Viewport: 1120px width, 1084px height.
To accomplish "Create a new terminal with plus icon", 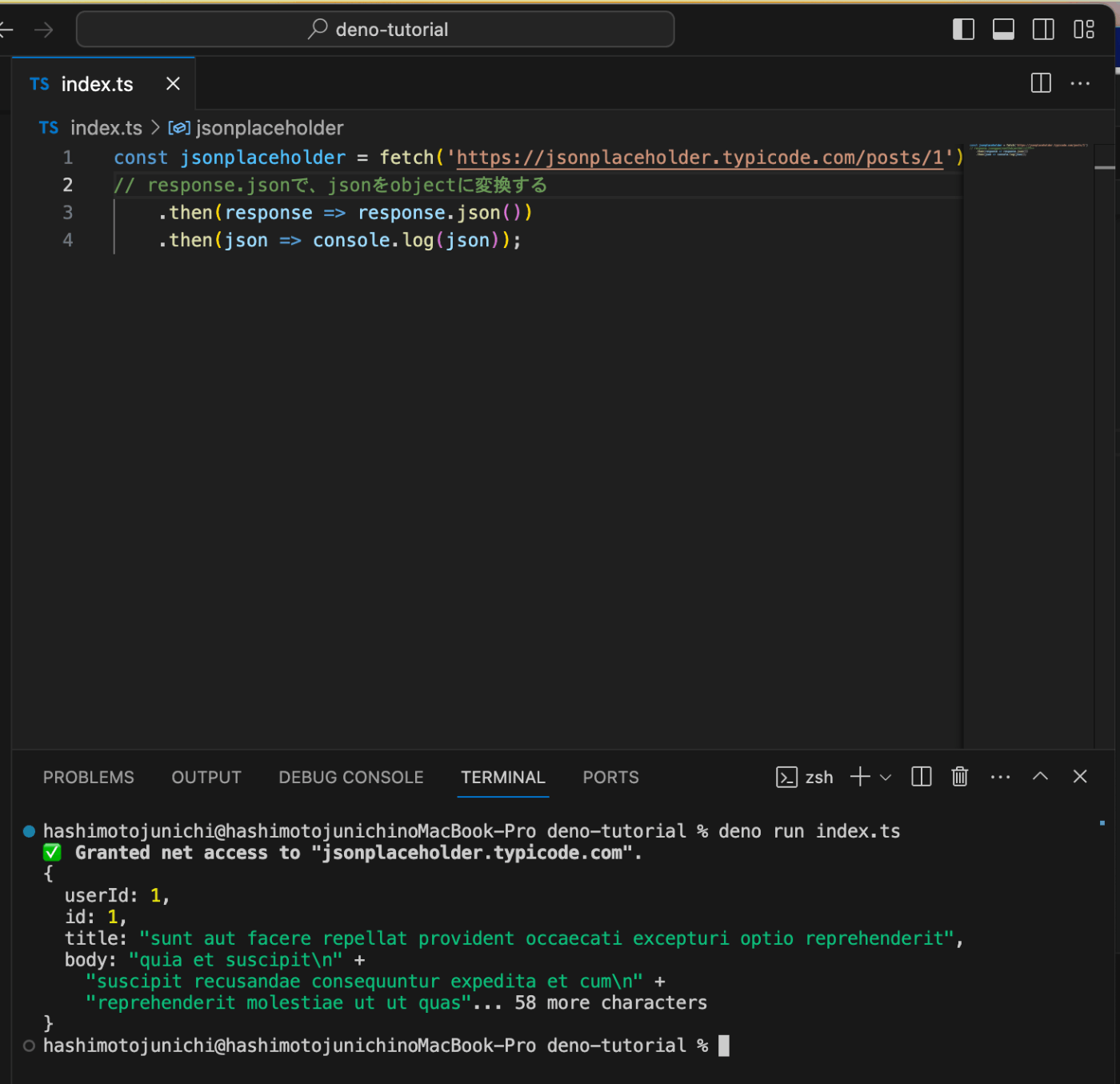I will click(x=860, y=777).
